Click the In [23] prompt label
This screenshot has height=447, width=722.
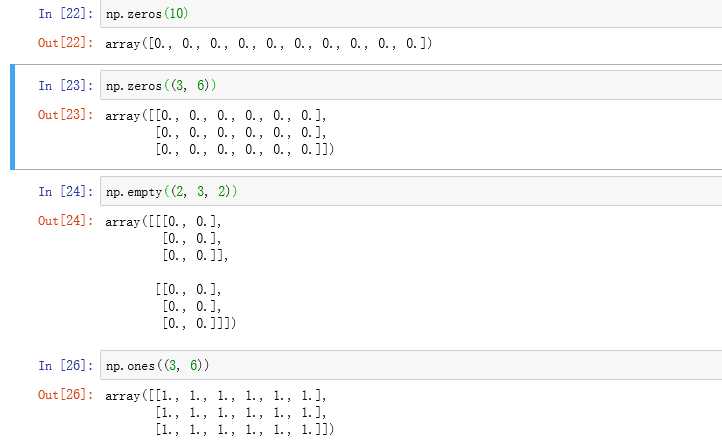(x=66, y=86)
